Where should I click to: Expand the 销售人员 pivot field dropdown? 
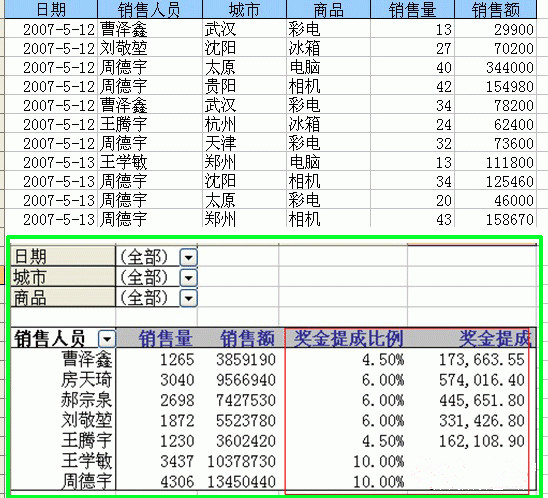107,339
